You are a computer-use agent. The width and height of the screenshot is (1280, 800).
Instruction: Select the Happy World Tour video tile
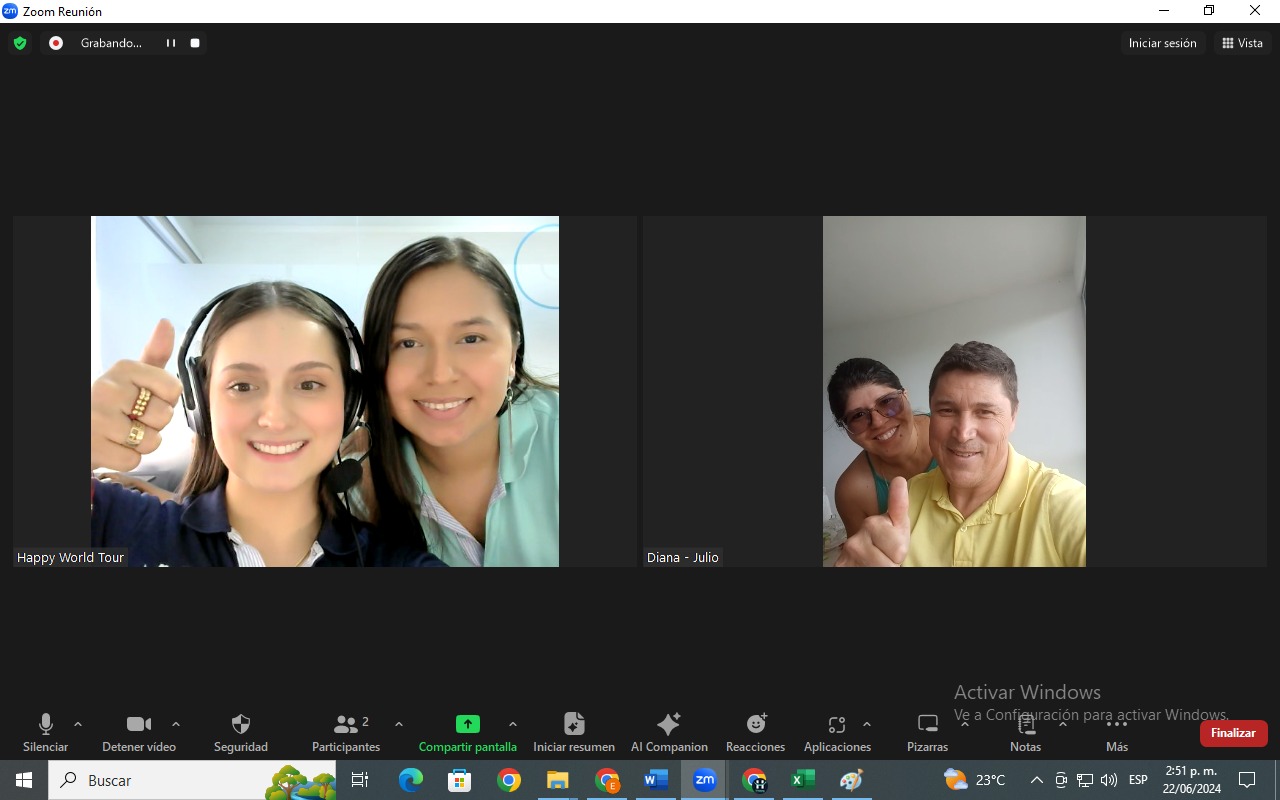click(x=325, y=392)
